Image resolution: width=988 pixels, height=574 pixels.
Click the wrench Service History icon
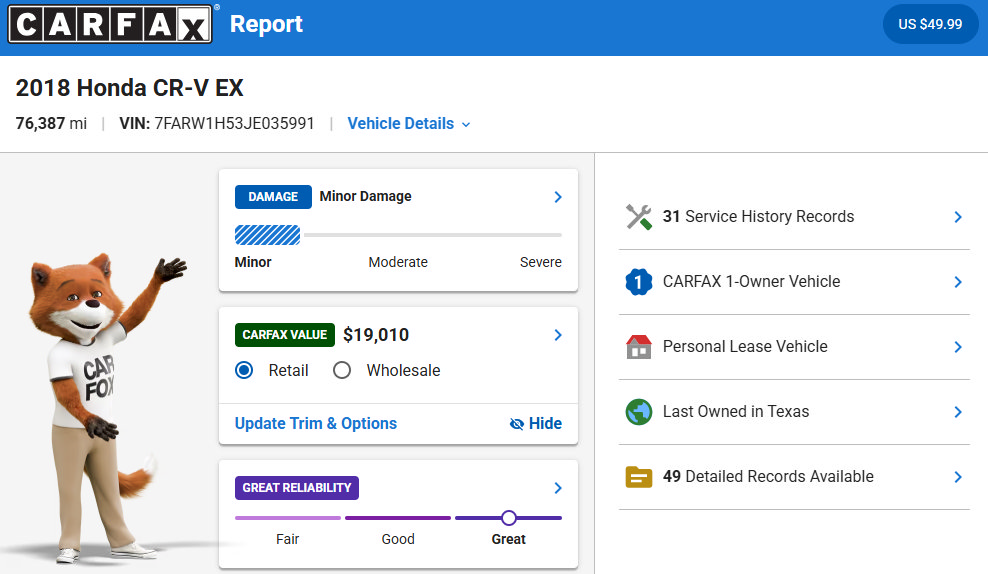(639, 217)
